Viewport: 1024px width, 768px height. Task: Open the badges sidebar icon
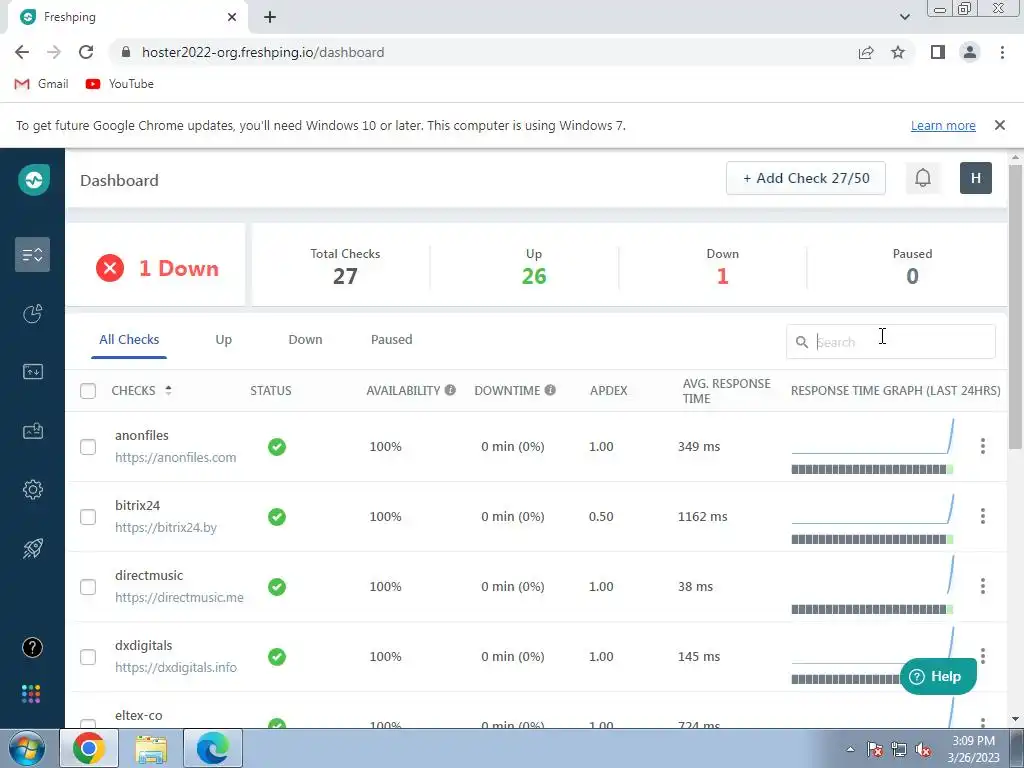pyautogui.click(x=33, y=431)
